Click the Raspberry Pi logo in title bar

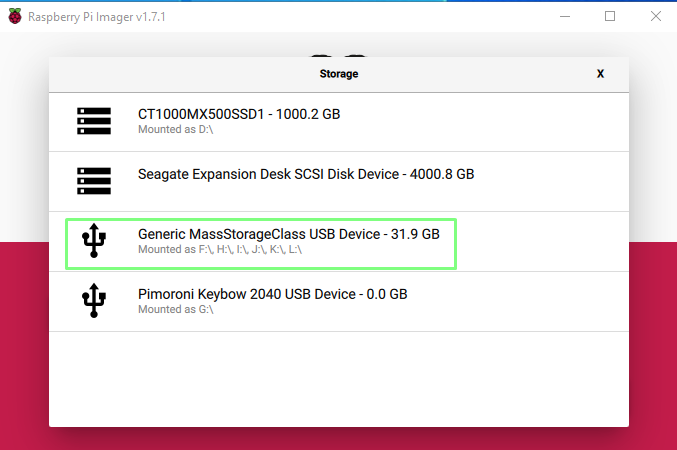tap(13, 16)
